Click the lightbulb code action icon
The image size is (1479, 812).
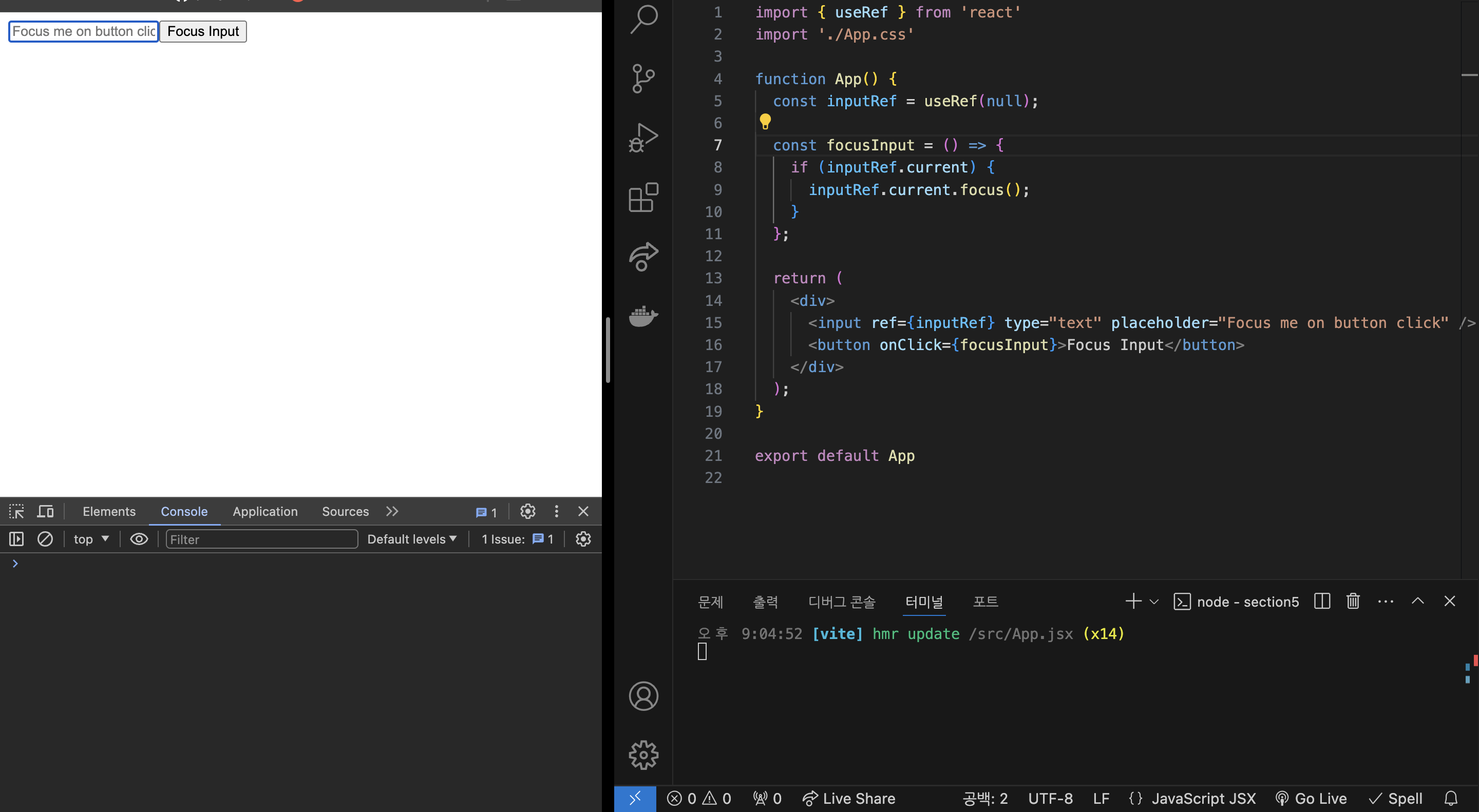[765, 121]
